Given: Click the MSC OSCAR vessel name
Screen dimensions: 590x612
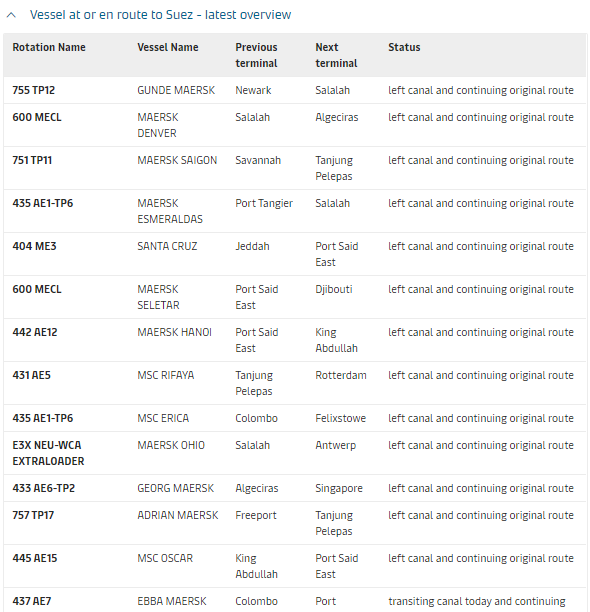Looking at the screenshot, I should coord(165,558).
